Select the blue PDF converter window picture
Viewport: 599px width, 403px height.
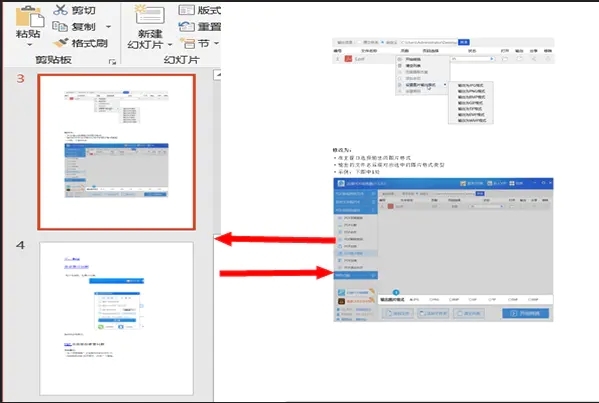tap(443, 250)
